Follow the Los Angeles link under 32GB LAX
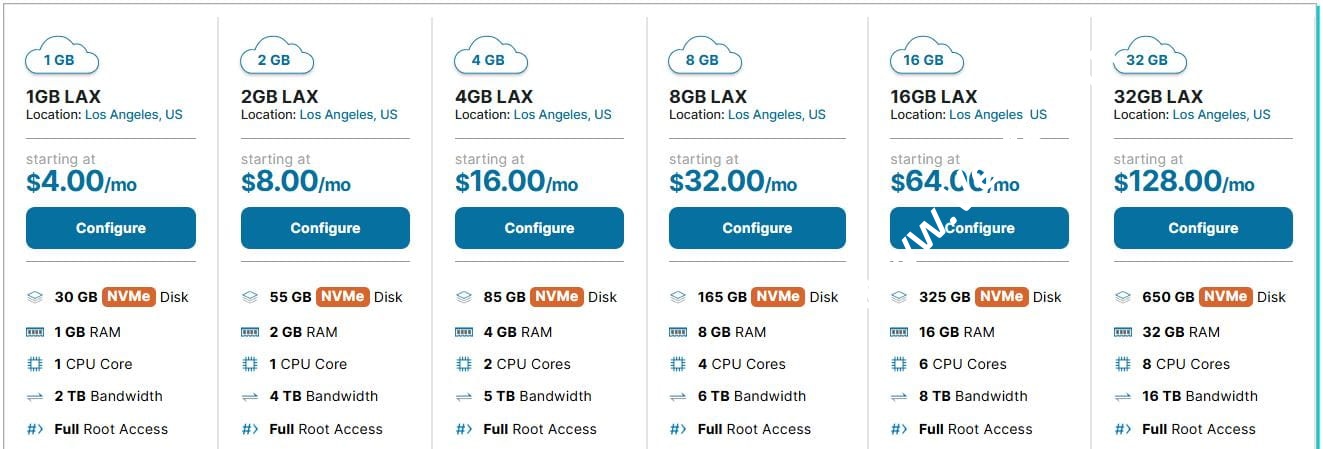Viewport: 1323px width, 449px height. pyautogui.click(x=1221, y=115)
